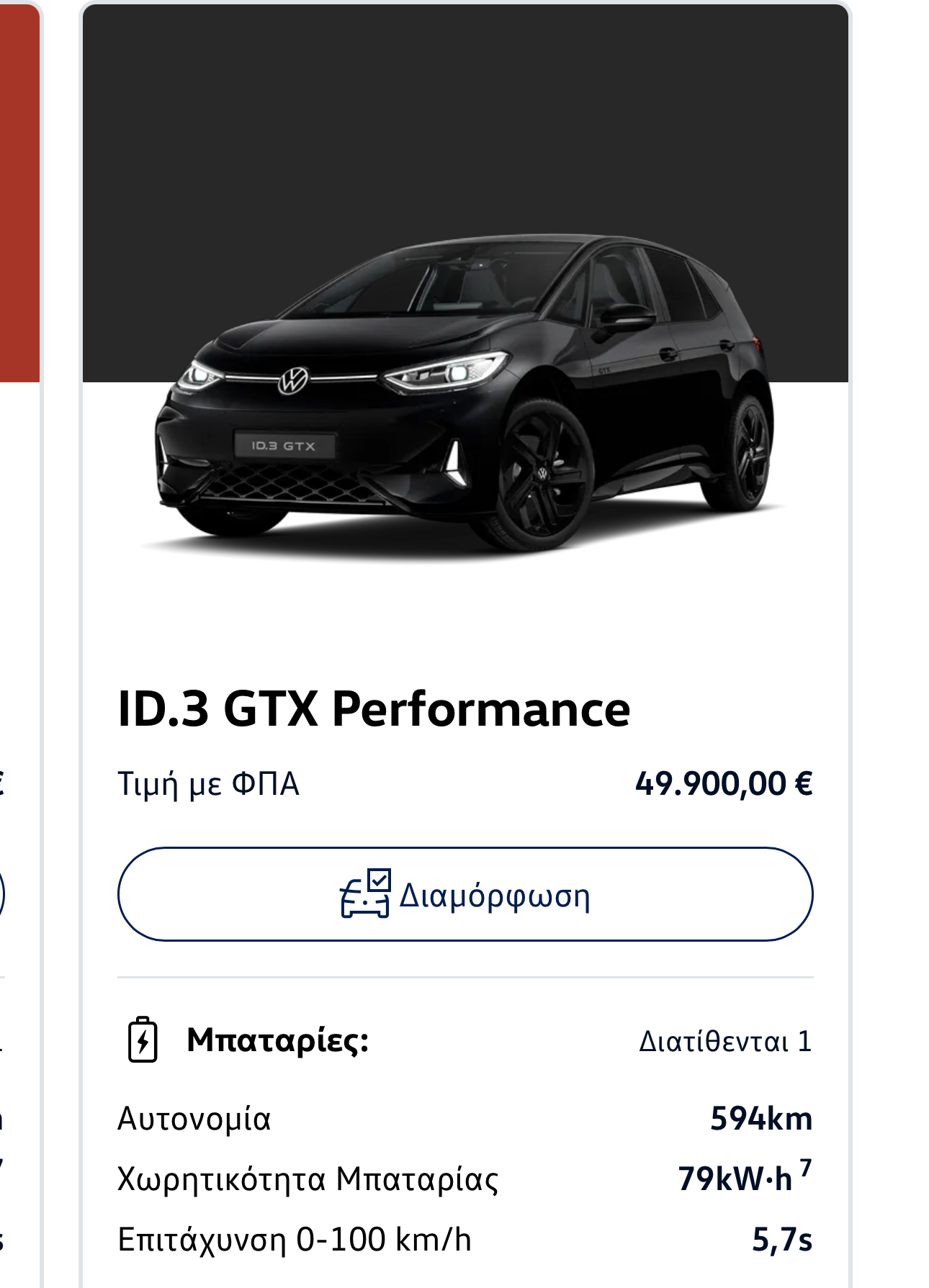Click the 594km range value
Image resolution: width=929 pixels, height=1288 pixels.
pos(761,1119)
